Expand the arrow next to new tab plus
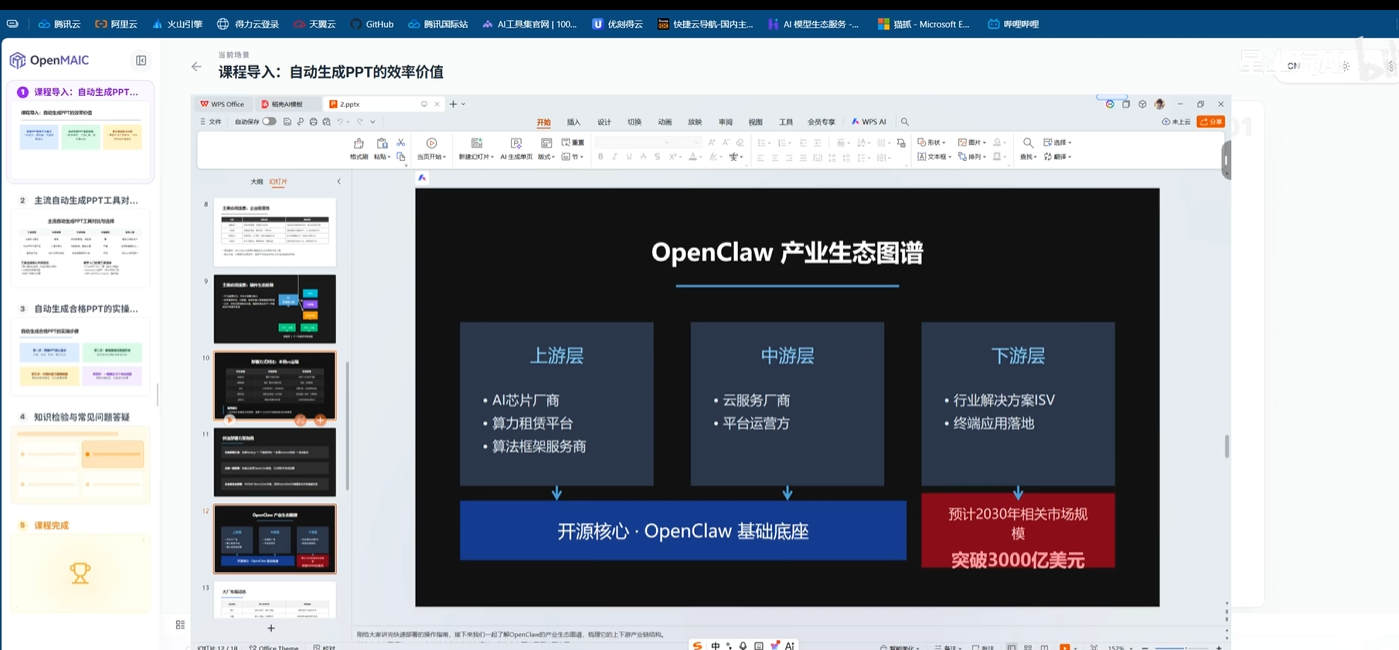Screen dimensions: 1399x650 coord(463,104)
